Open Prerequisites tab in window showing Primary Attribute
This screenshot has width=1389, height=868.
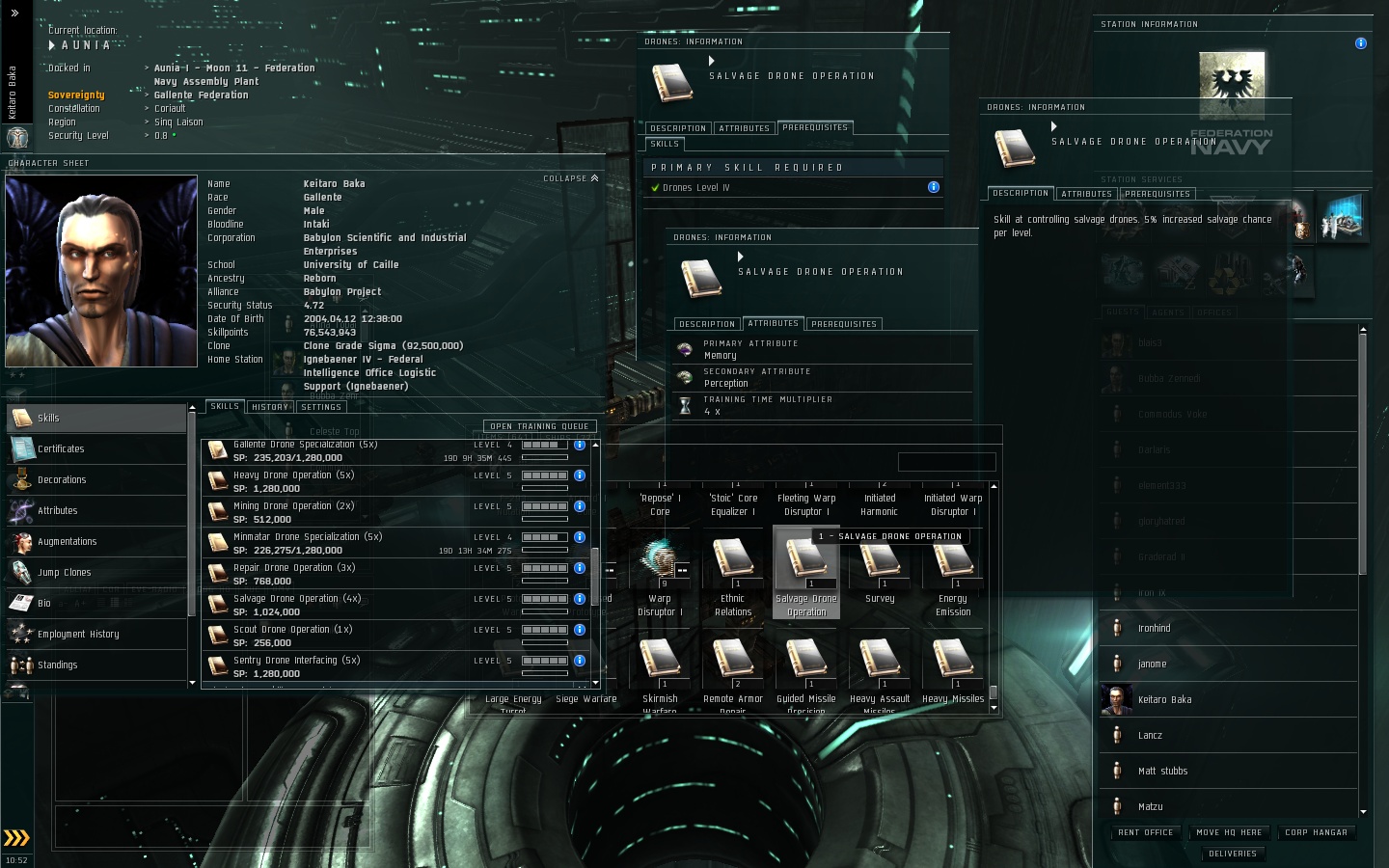coord(844,324)
